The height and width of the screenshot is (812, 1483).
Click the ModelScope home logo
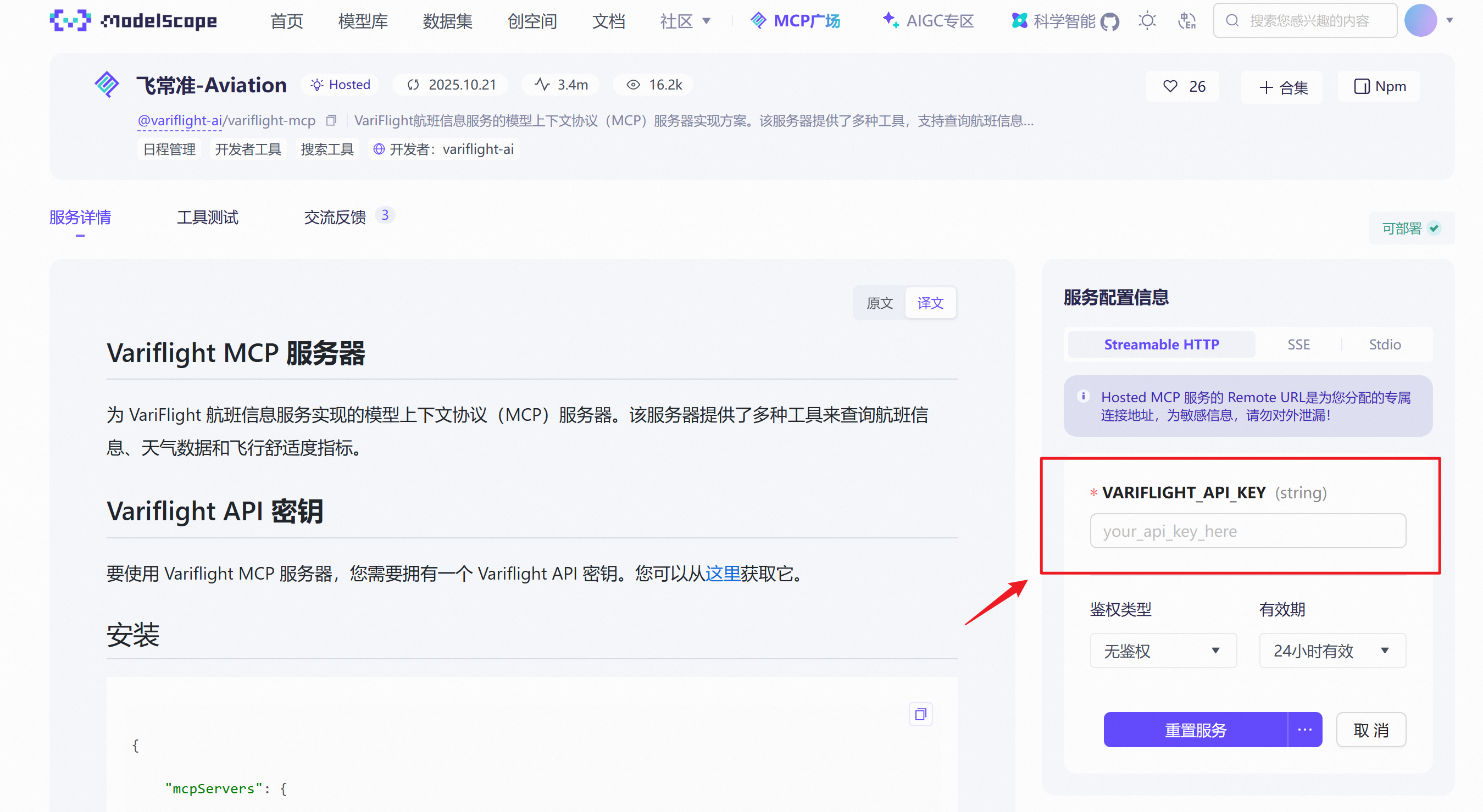(132, 20)
